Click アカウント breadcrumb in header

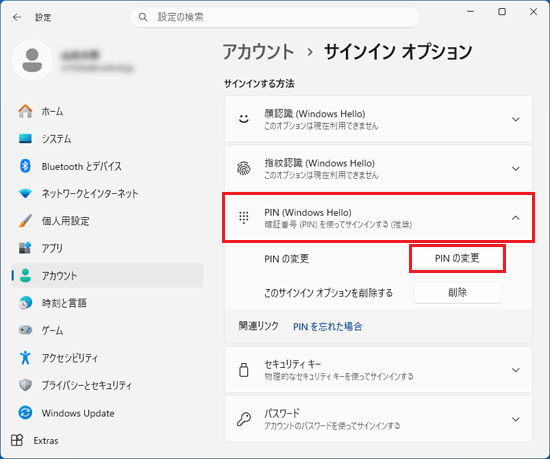pyautogui.click(x=259, y=52)
